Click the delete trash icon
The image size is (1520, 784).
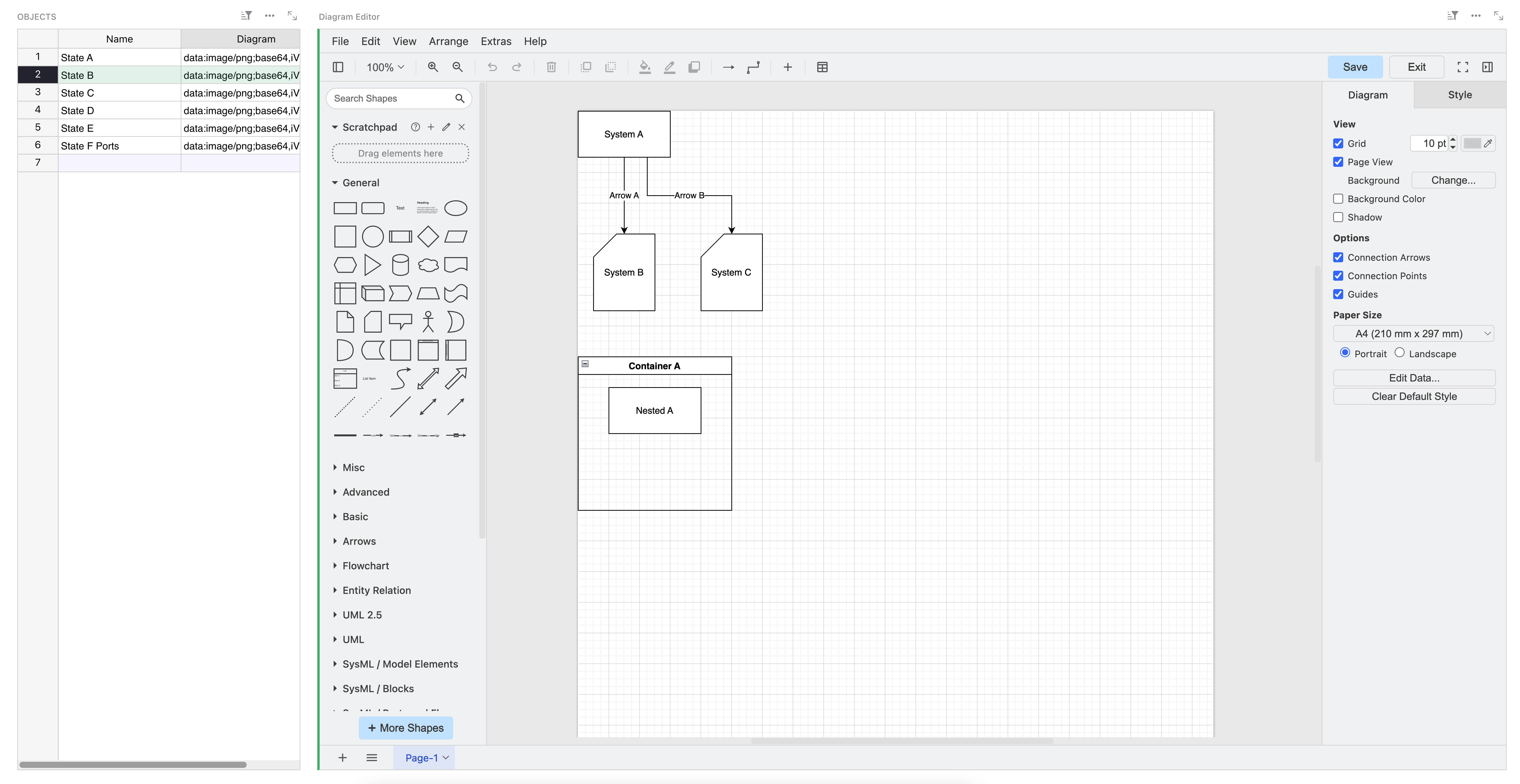point(551,67)
